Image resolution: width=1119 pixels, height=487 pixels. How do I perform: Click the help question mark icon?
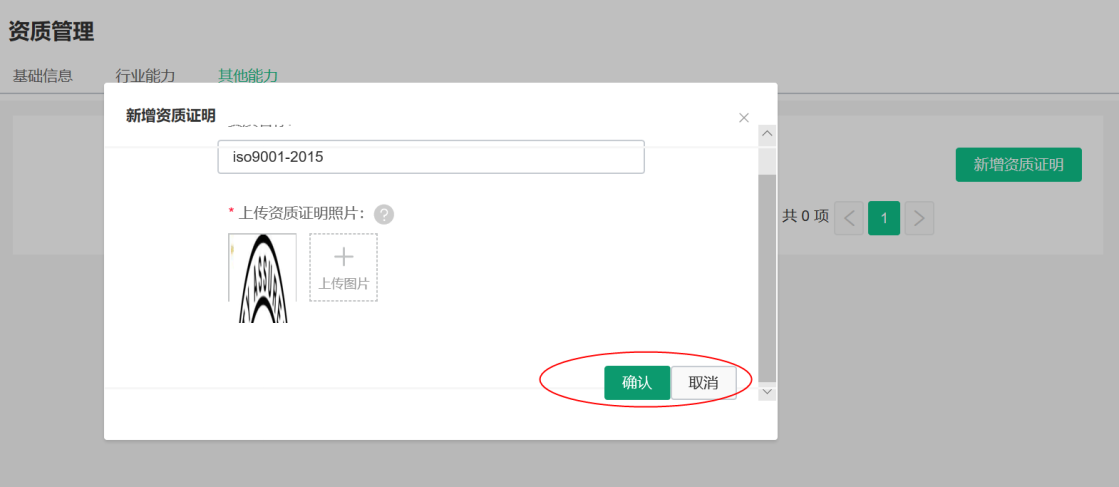[384, 214]
